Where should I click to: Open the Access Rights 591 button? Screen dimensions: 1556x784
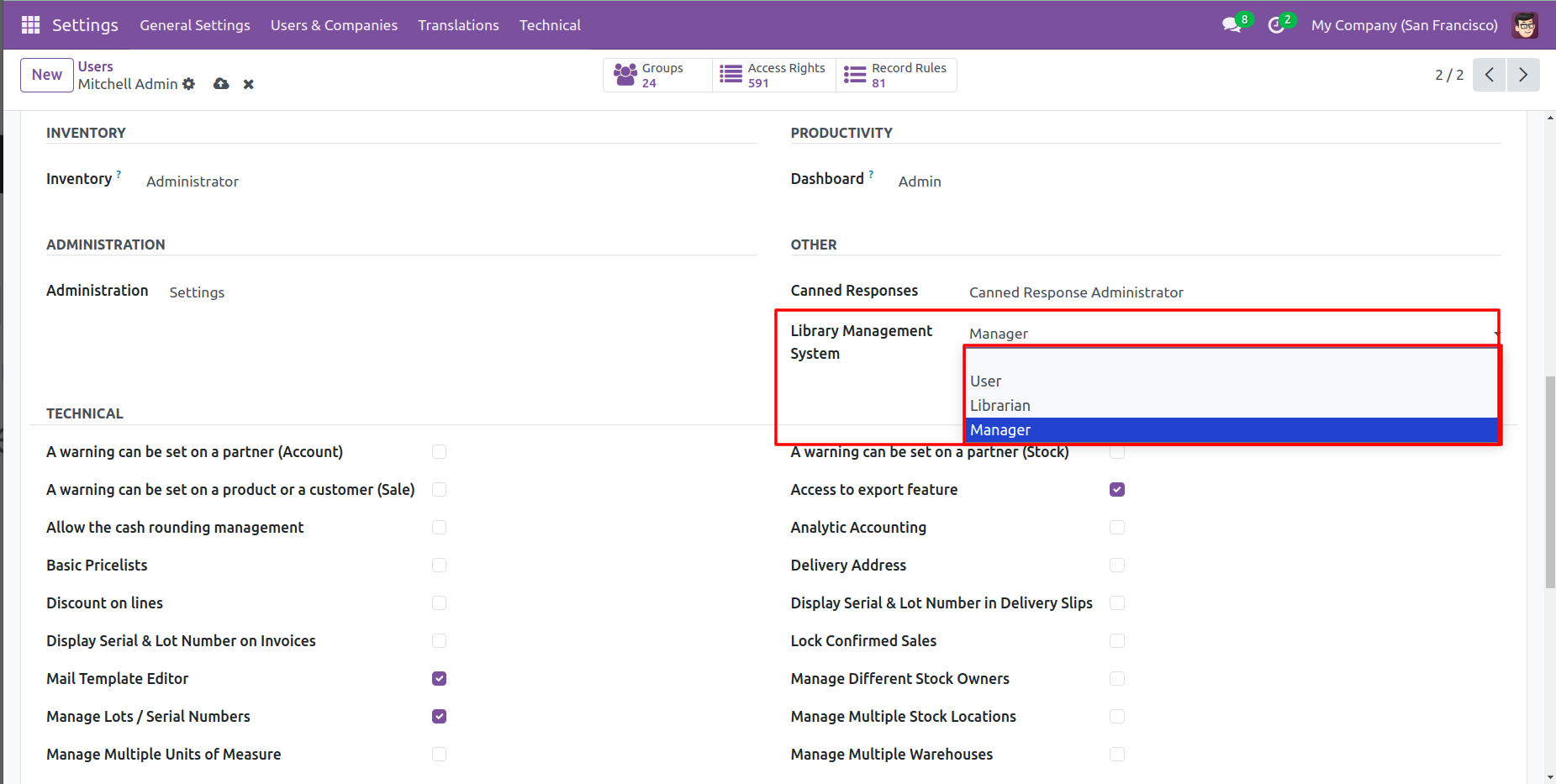(x=773, y=75)
